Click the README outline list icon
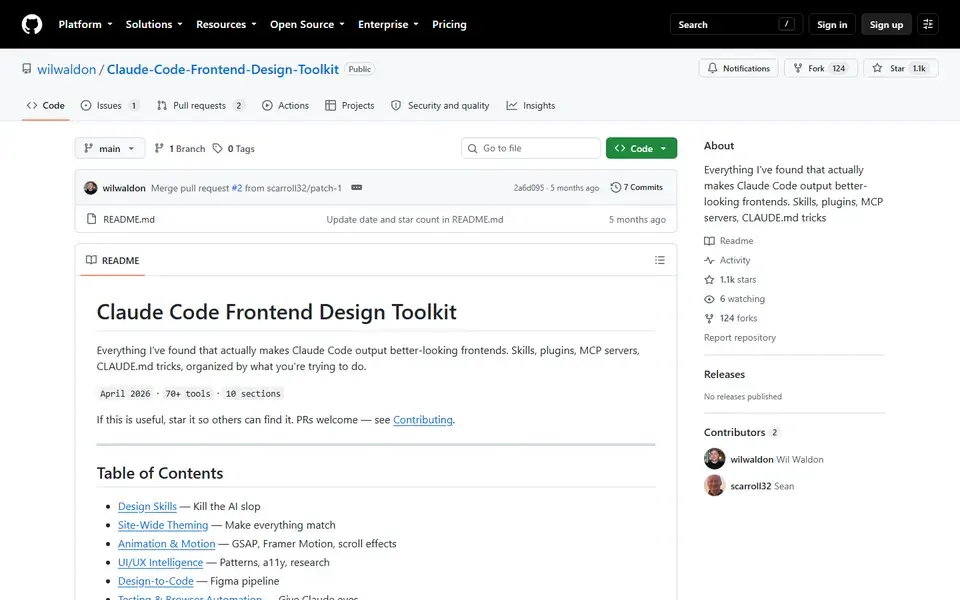The image size is (960, 600). click(659, 260)
